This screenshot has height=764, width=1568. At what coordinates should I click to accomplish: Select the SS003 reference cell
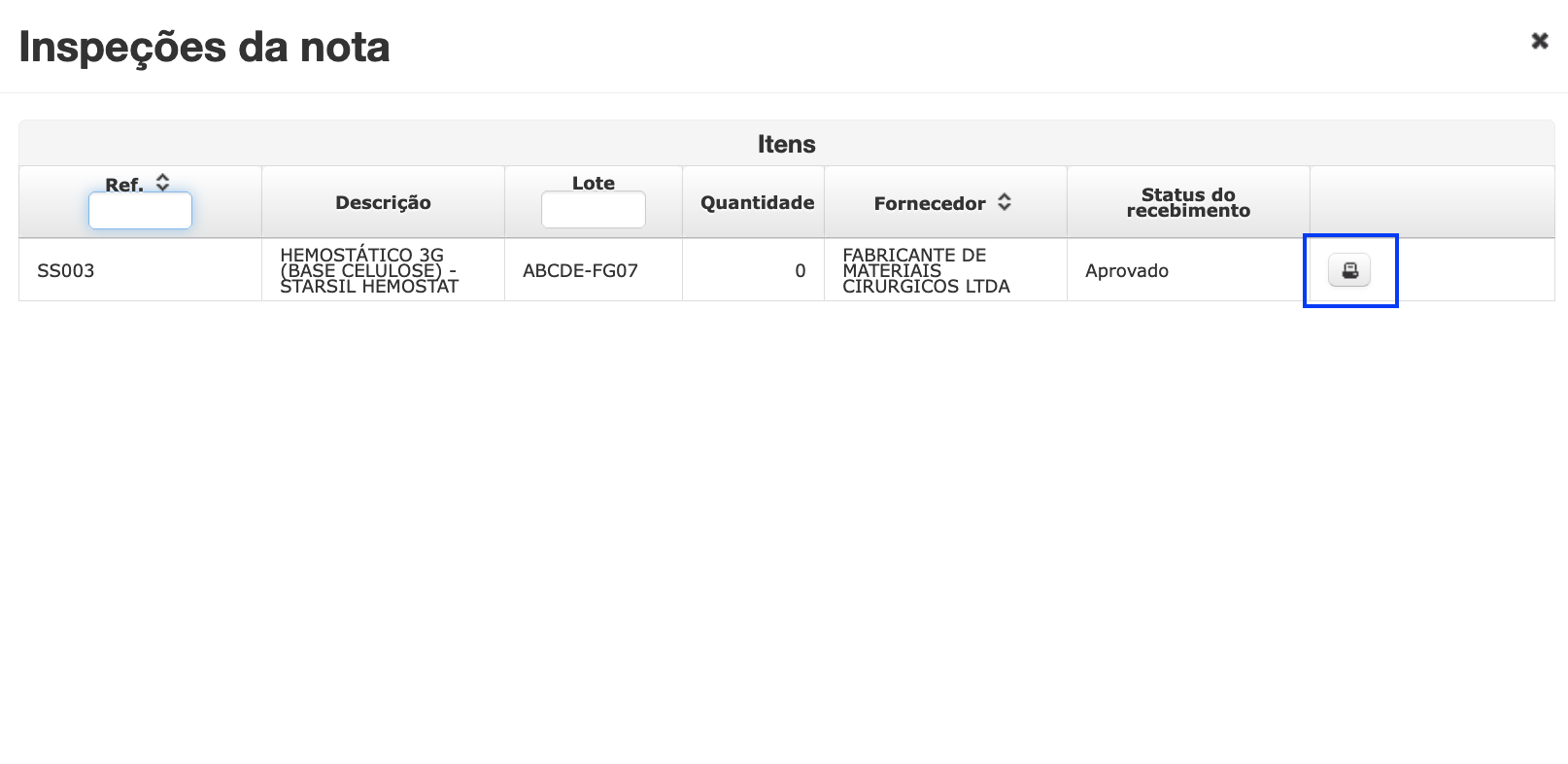pos(140,270)
